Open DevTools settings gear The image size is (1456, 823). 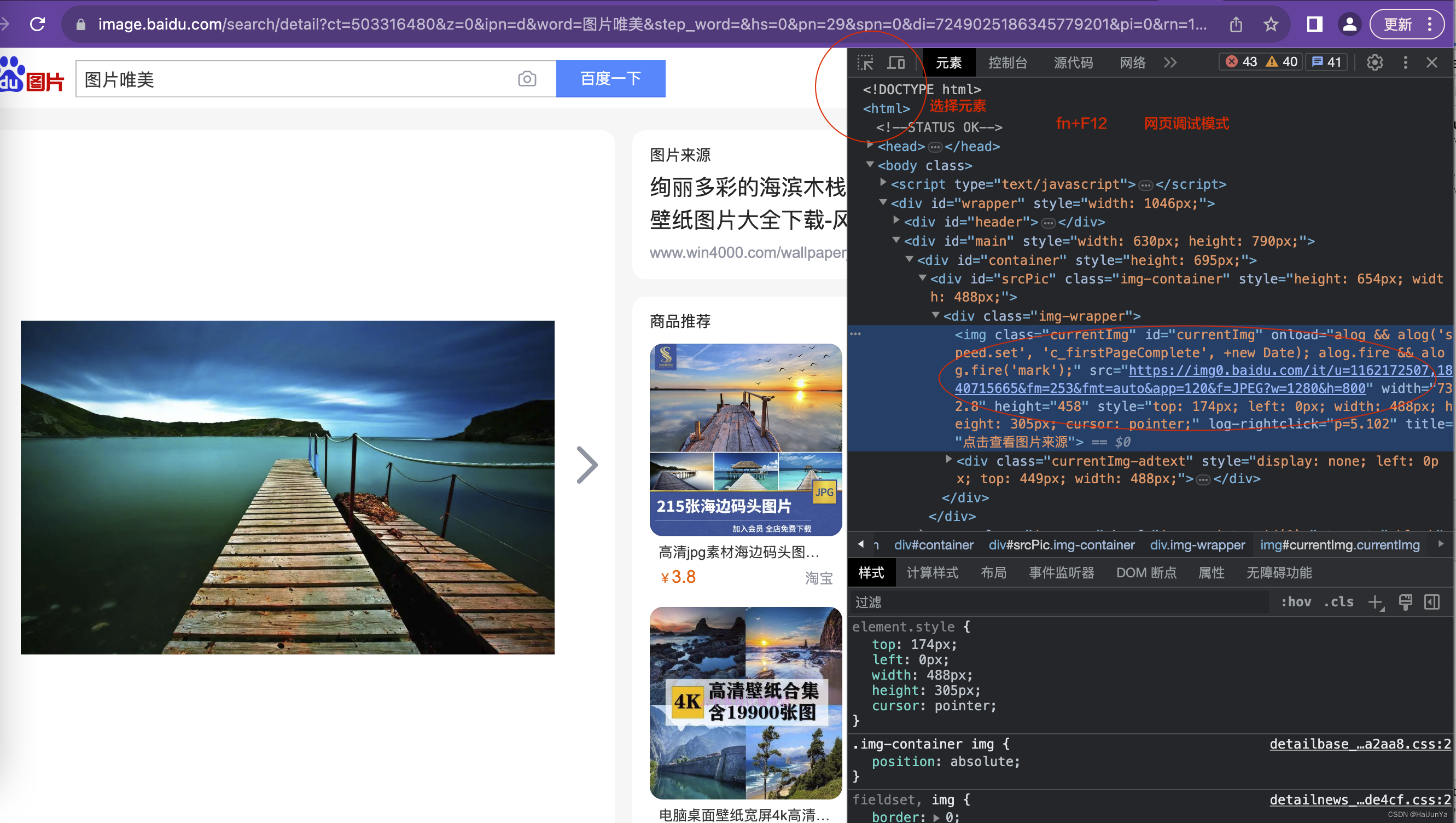tap(1375, 62)
